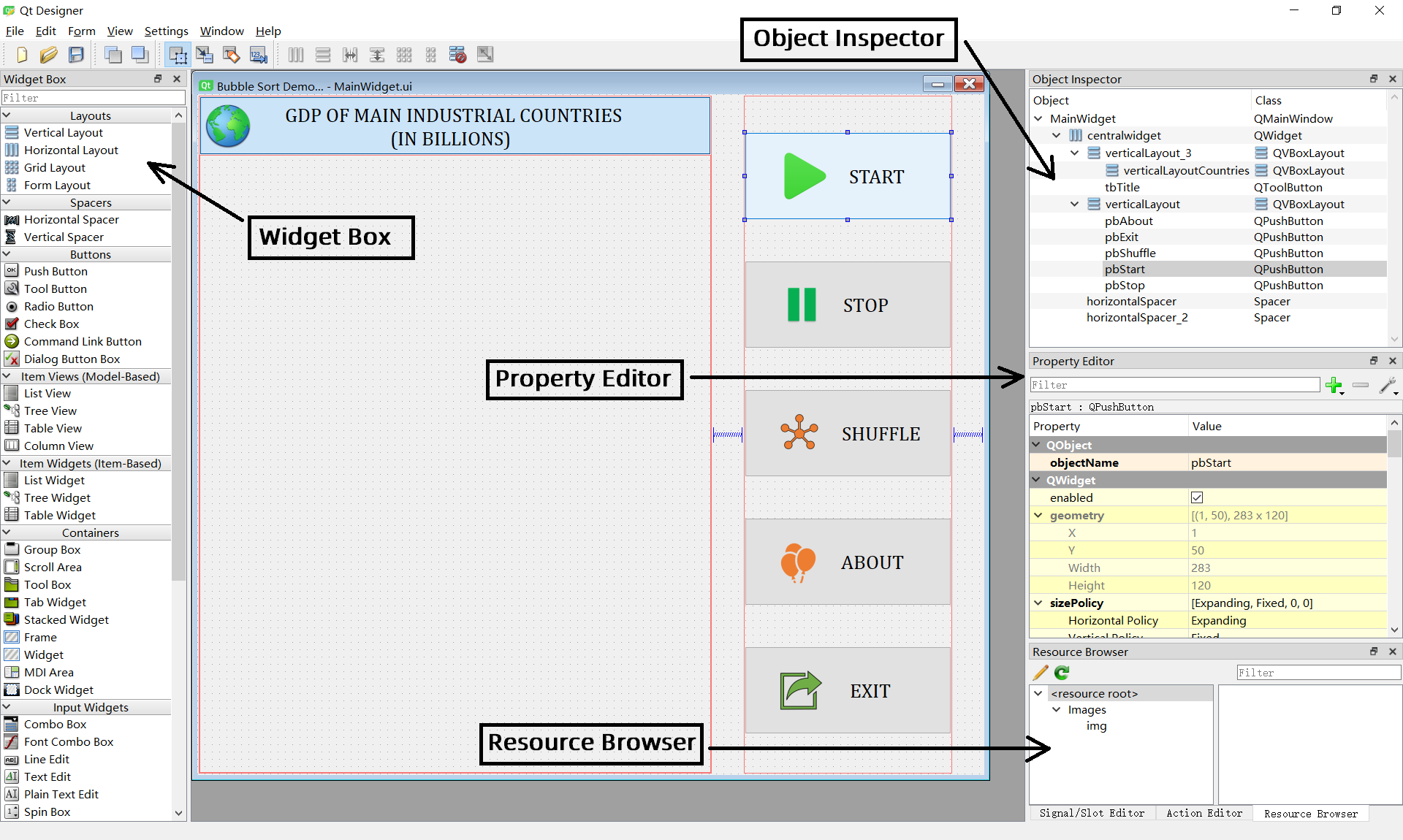Click the Resource Browser filter field
This screenshot has width=1403, height=840.
pos(1318,673)
